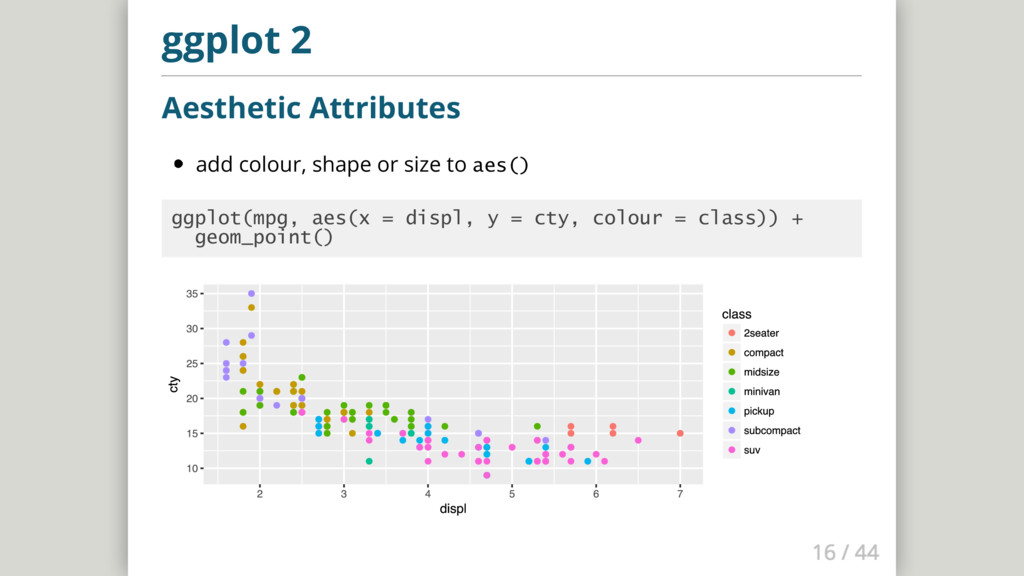This screenshot has height=576, width=1024.
Task: Select the suv legend swatch
Action: coord(732,450)
